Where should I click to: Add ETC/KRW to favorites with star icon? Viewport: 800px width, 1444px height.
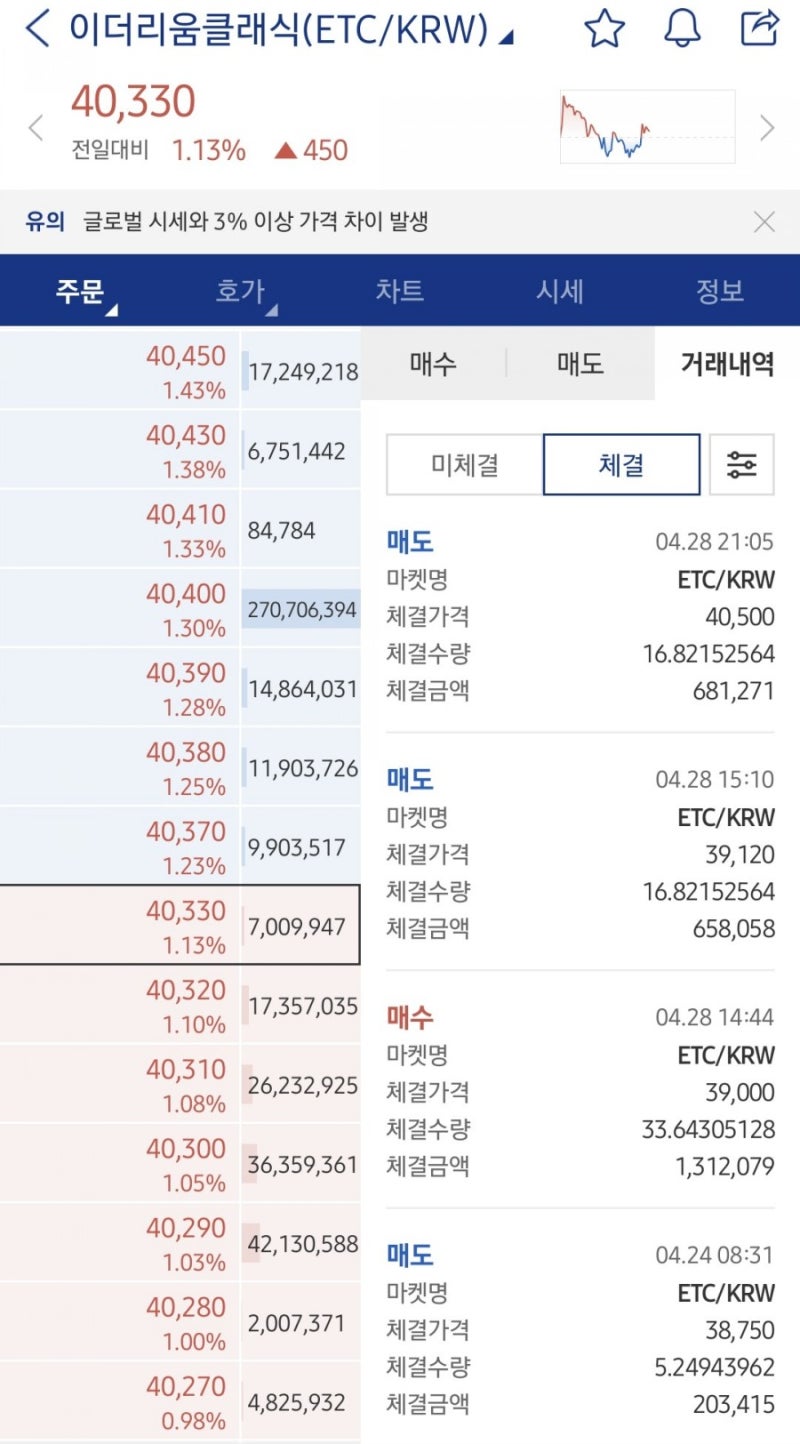605,31
